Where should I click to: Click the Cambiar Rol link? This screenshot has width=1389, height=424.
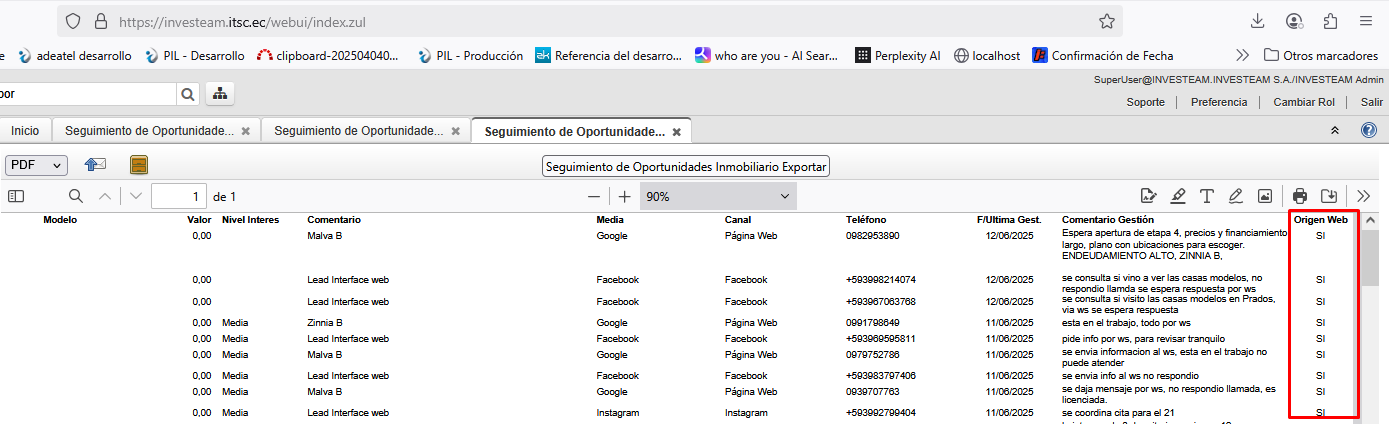(1304, 102)
